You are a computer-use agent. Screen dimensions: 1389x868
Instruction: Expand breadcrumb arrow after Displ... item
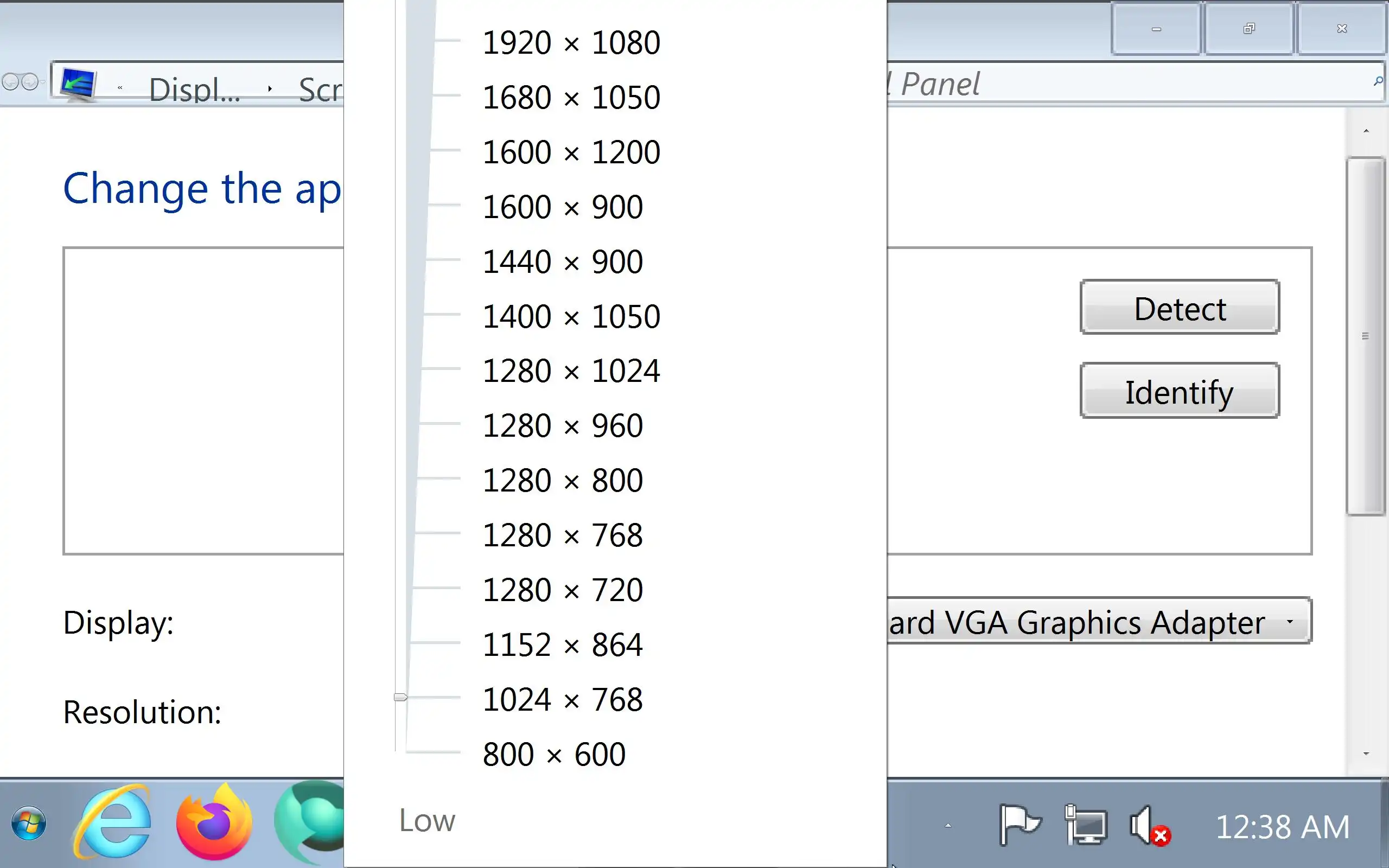[270, 88]
